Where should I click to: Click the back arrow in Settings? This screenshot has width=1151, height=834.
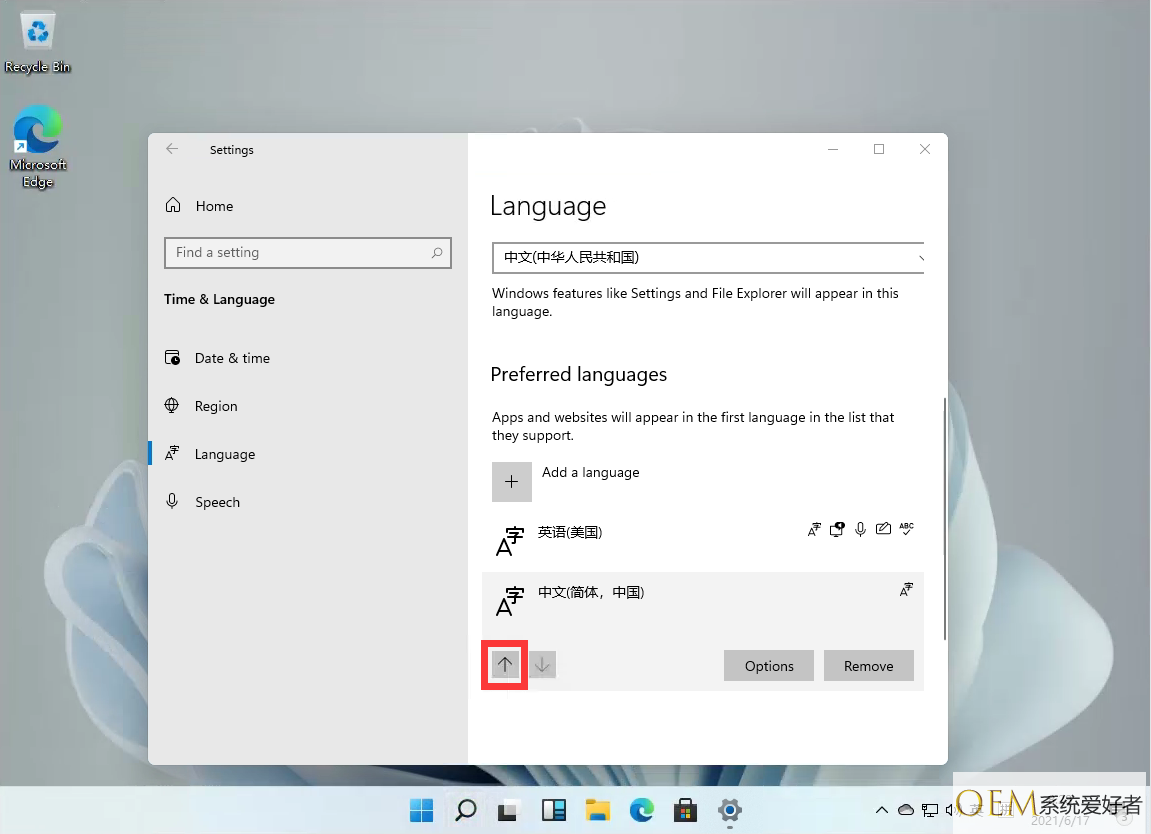coord(172,149)
